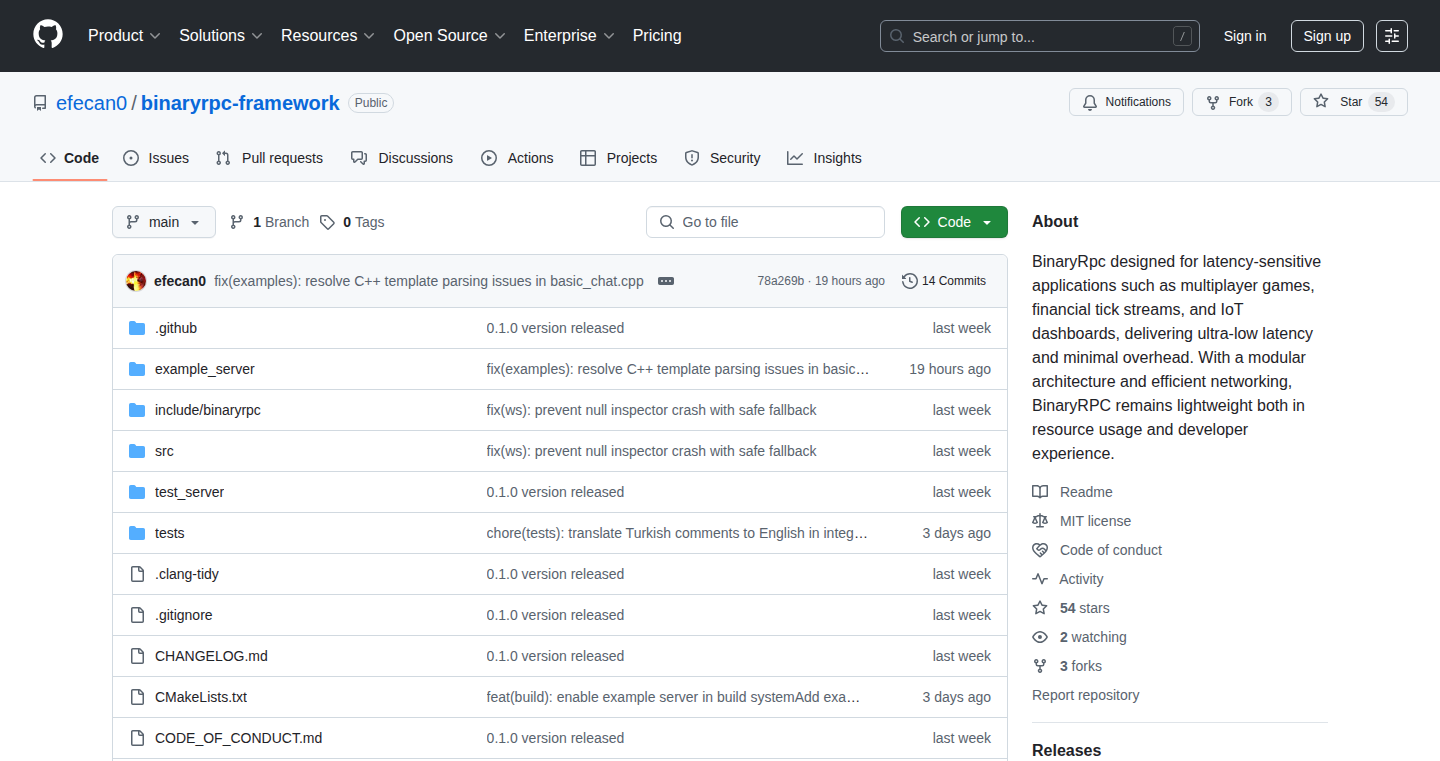Screen dimensions: 1440x761
Task: Click the pulse icon beside Activity
Action: tap(1040, 579)
